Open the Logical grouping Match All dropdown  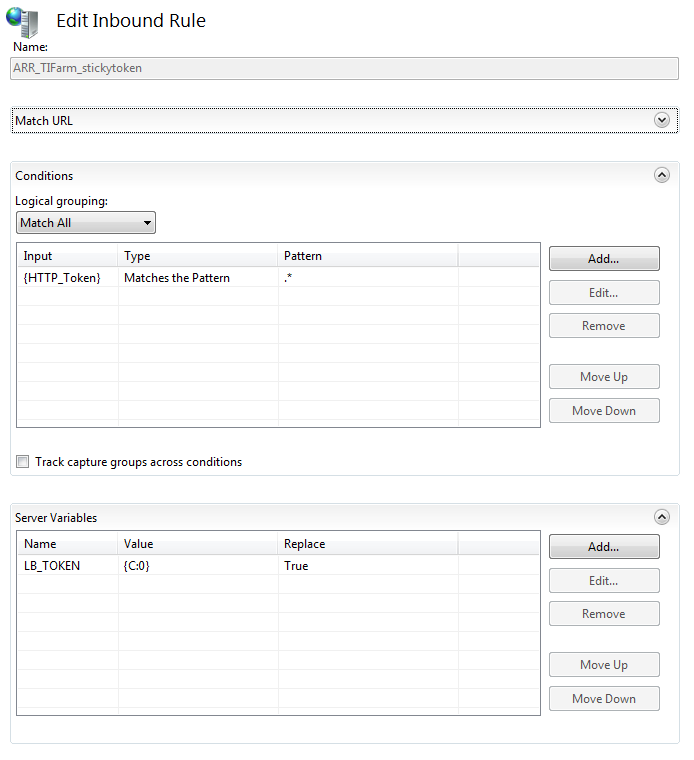pos(86,222)
